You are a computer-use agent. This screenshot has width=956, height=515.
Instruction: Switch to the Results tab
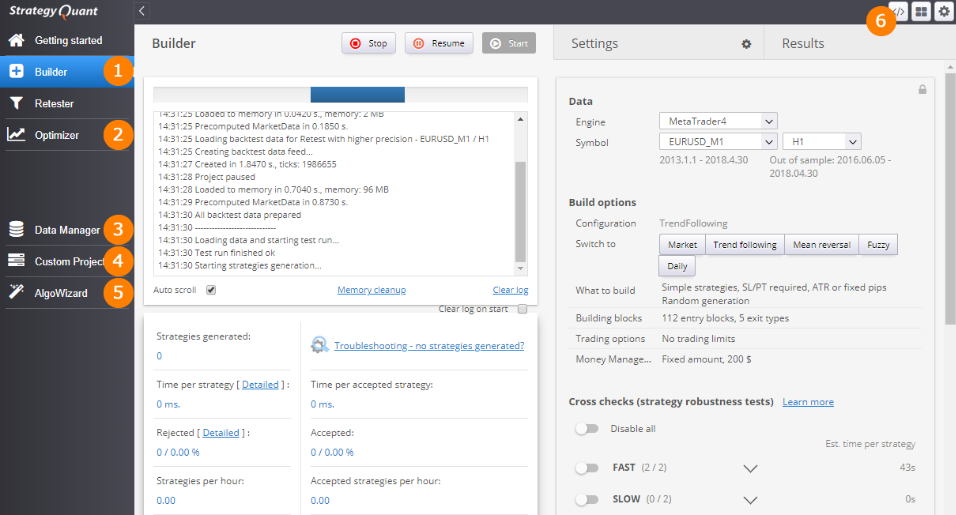803,44
